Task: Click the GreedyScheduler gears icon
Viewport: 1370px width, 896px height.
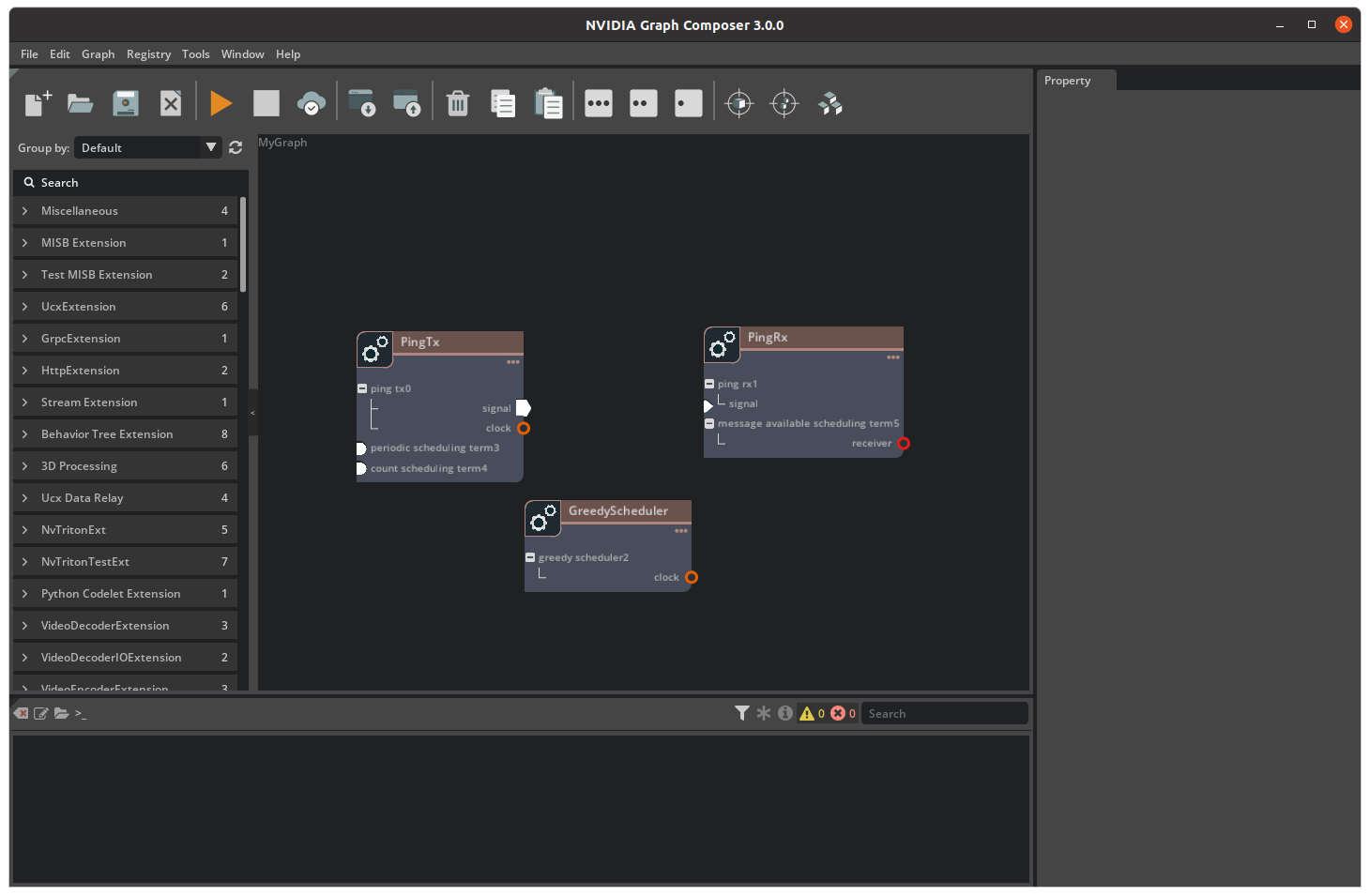Action: pos(542,518)
